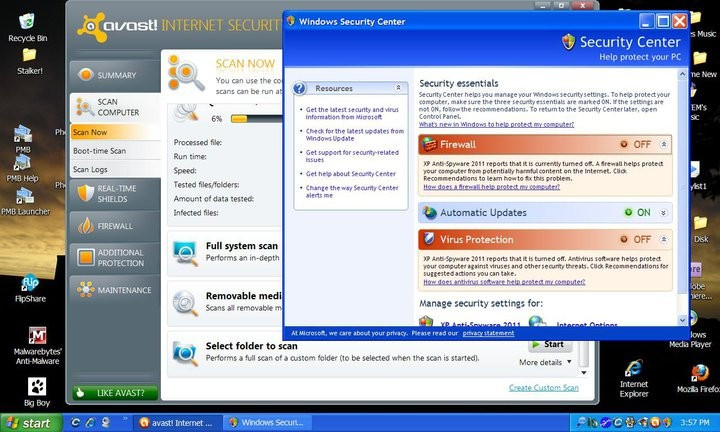Select the SCAN COMPUTER tab
This screenshot has width=720, height=432.
(115, 107)
